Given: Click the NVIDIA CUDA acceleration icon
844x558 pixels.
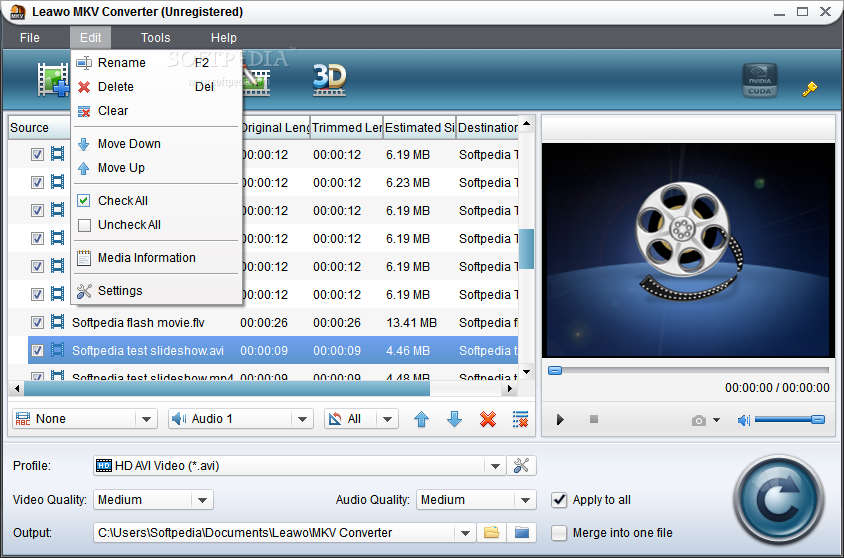Looking at the screenshot, I should click(x=759, y=80).
